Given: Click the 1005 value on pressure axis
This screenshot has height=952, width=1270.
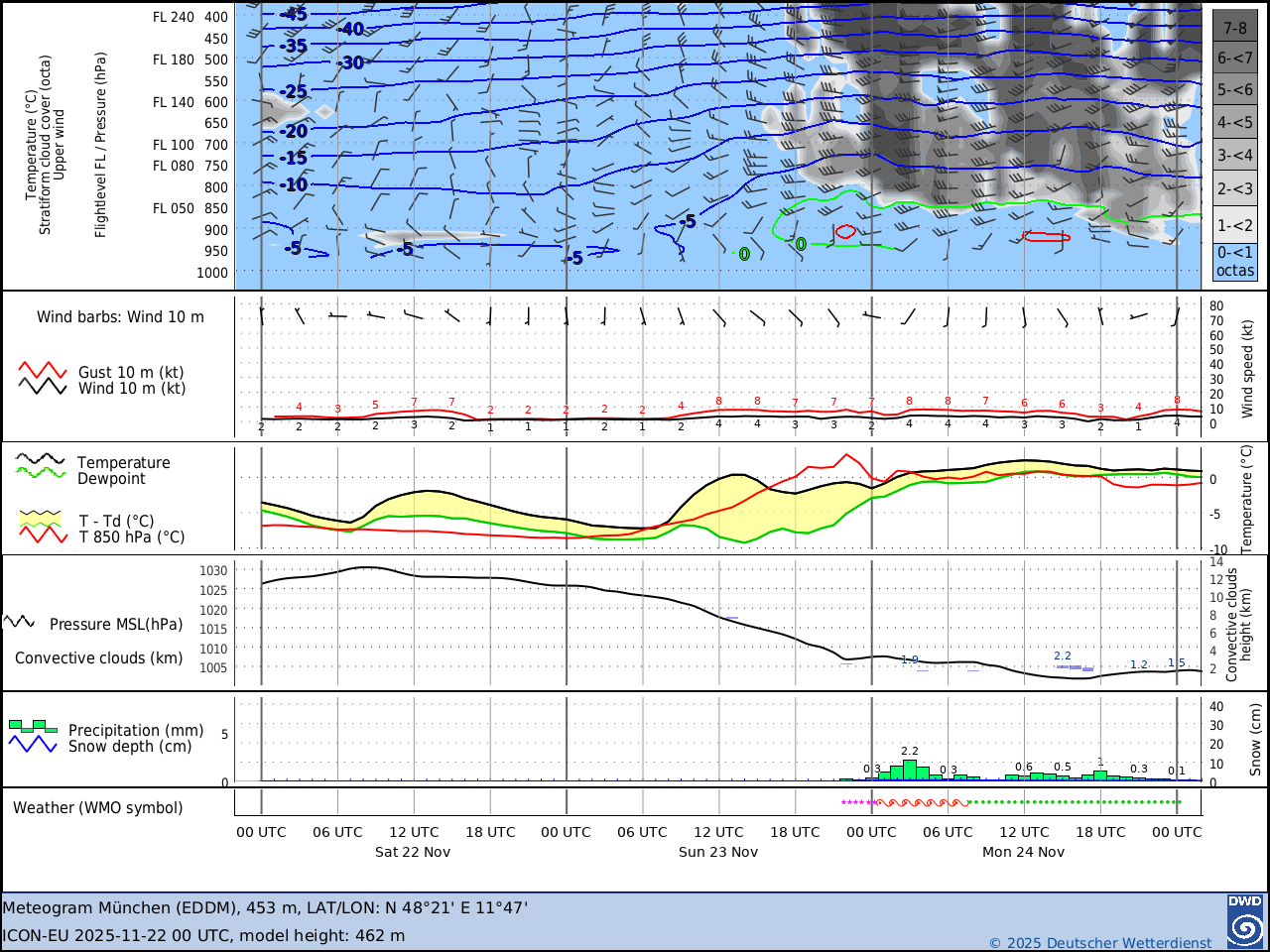Looking at the screenshot, I should pos(213,667).
